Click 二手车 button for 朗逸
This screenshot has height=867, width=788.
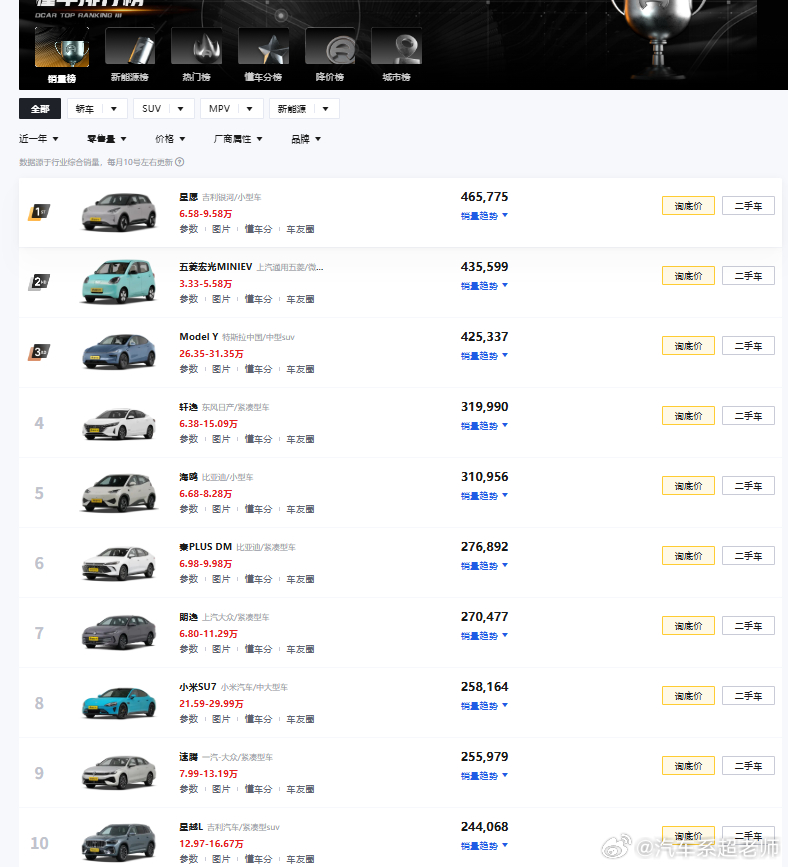coord(748,625)
